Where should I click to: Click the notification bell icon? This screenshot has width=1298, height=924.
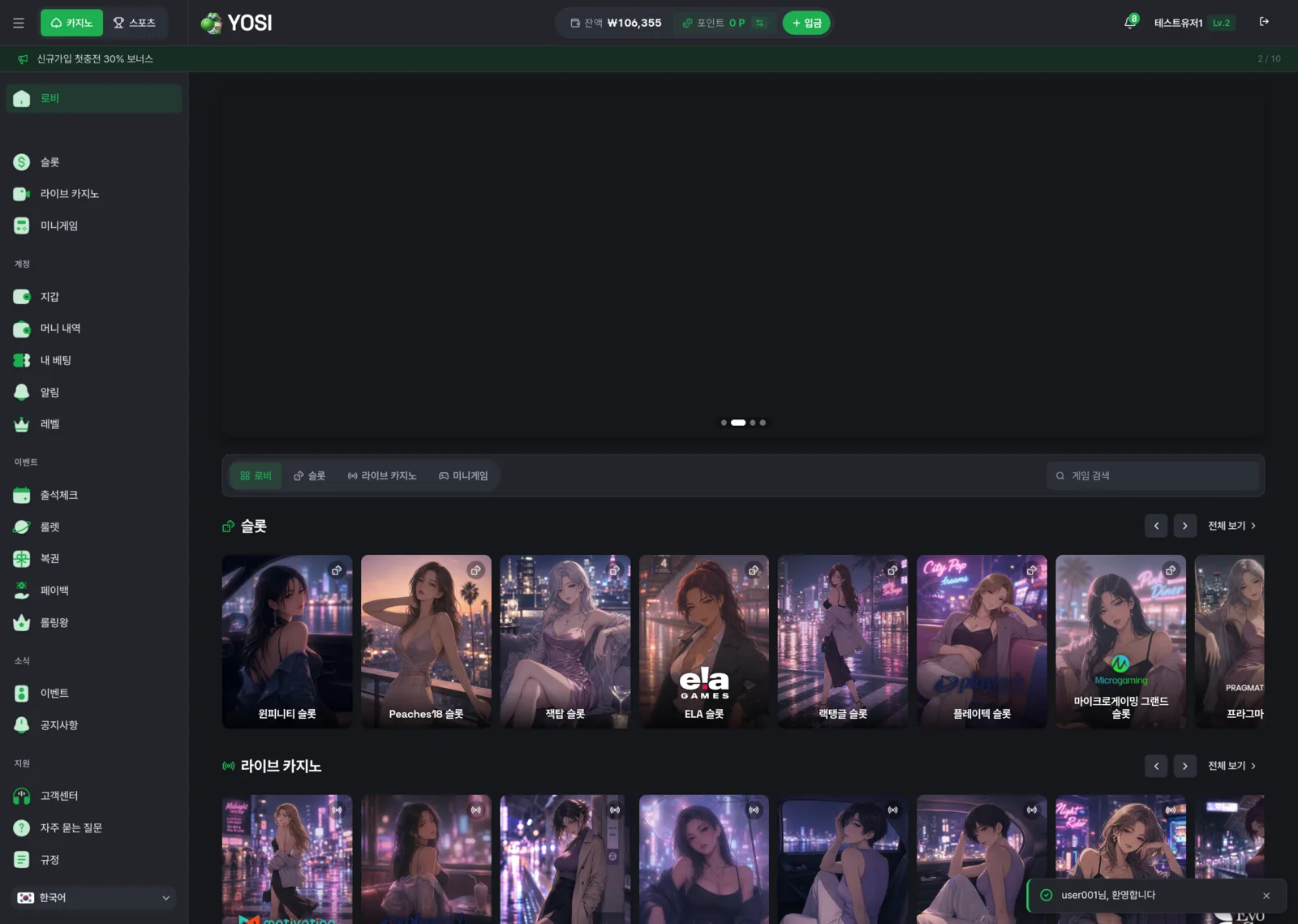[1130, 22]
